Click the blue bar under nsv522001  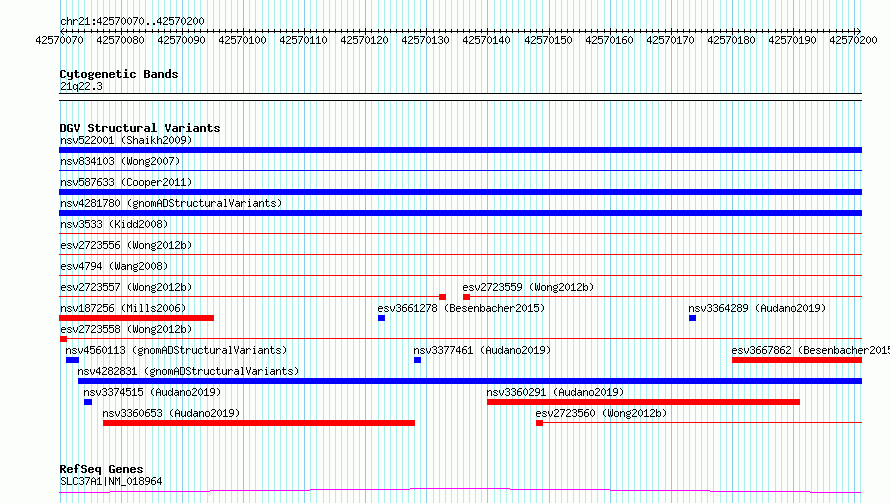460,150
